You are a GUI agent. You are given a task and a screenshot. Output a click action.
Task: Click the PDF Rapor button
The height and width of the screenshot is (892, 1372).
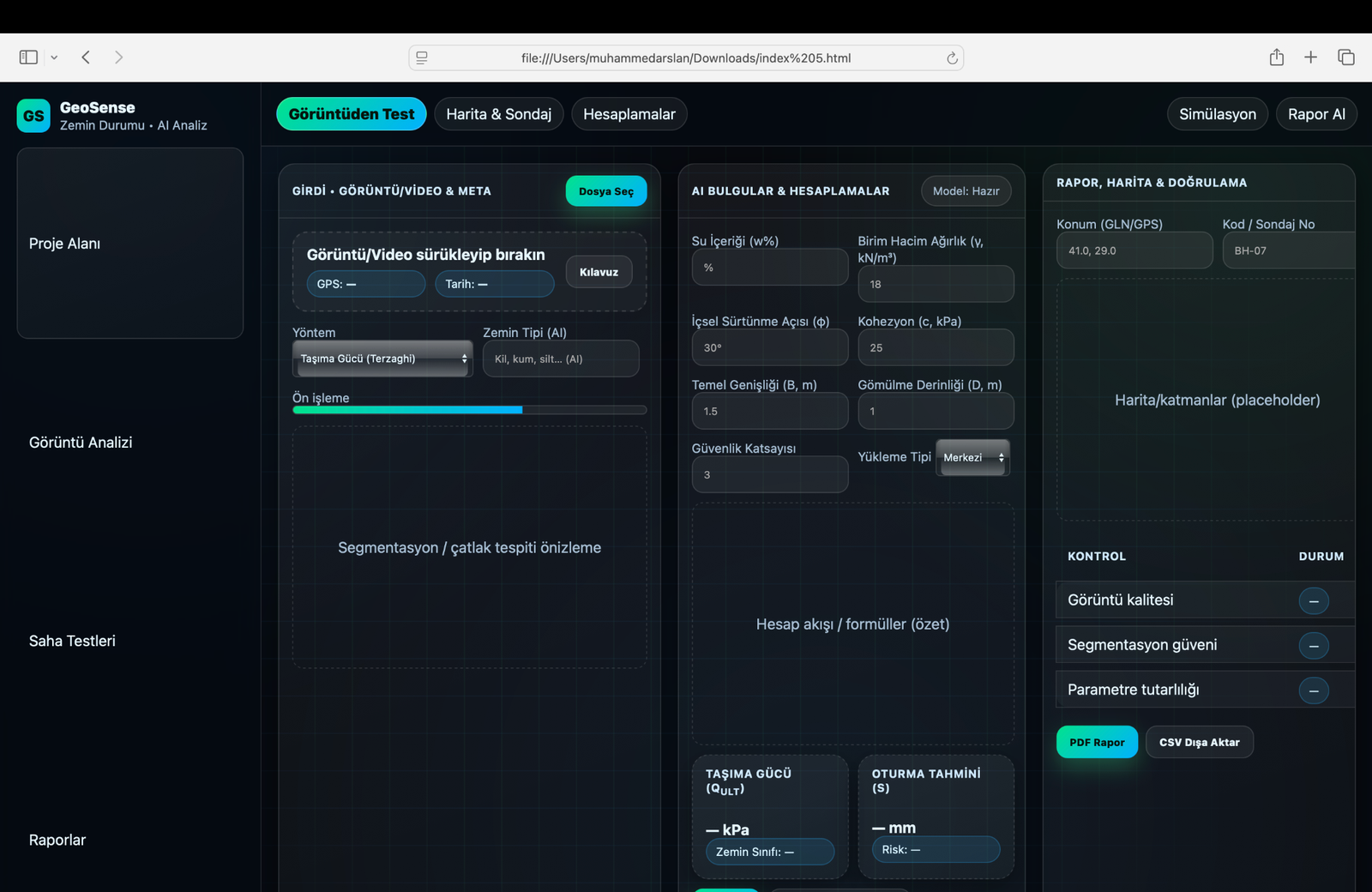[x=1097, y=742]
